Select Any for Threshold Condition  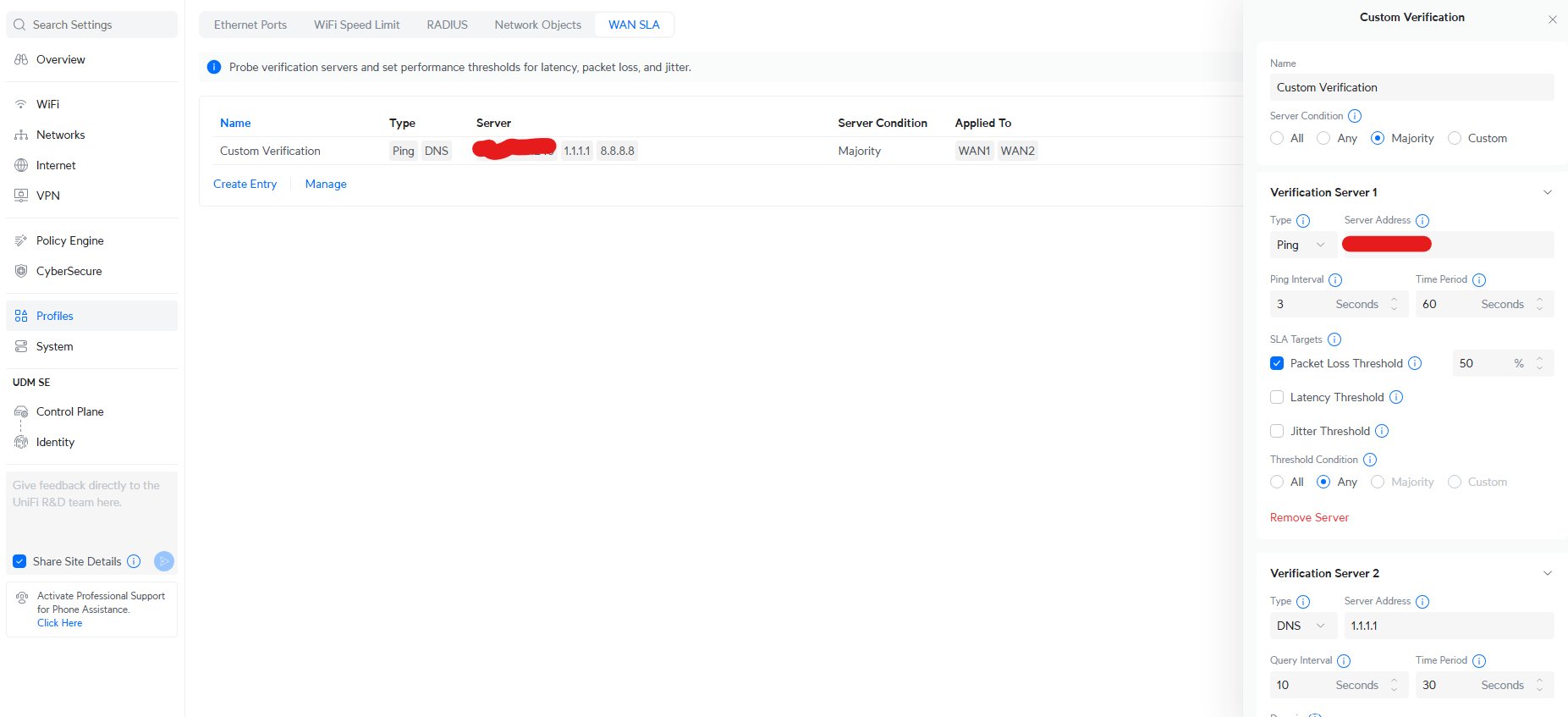[x=1323, y=482]
